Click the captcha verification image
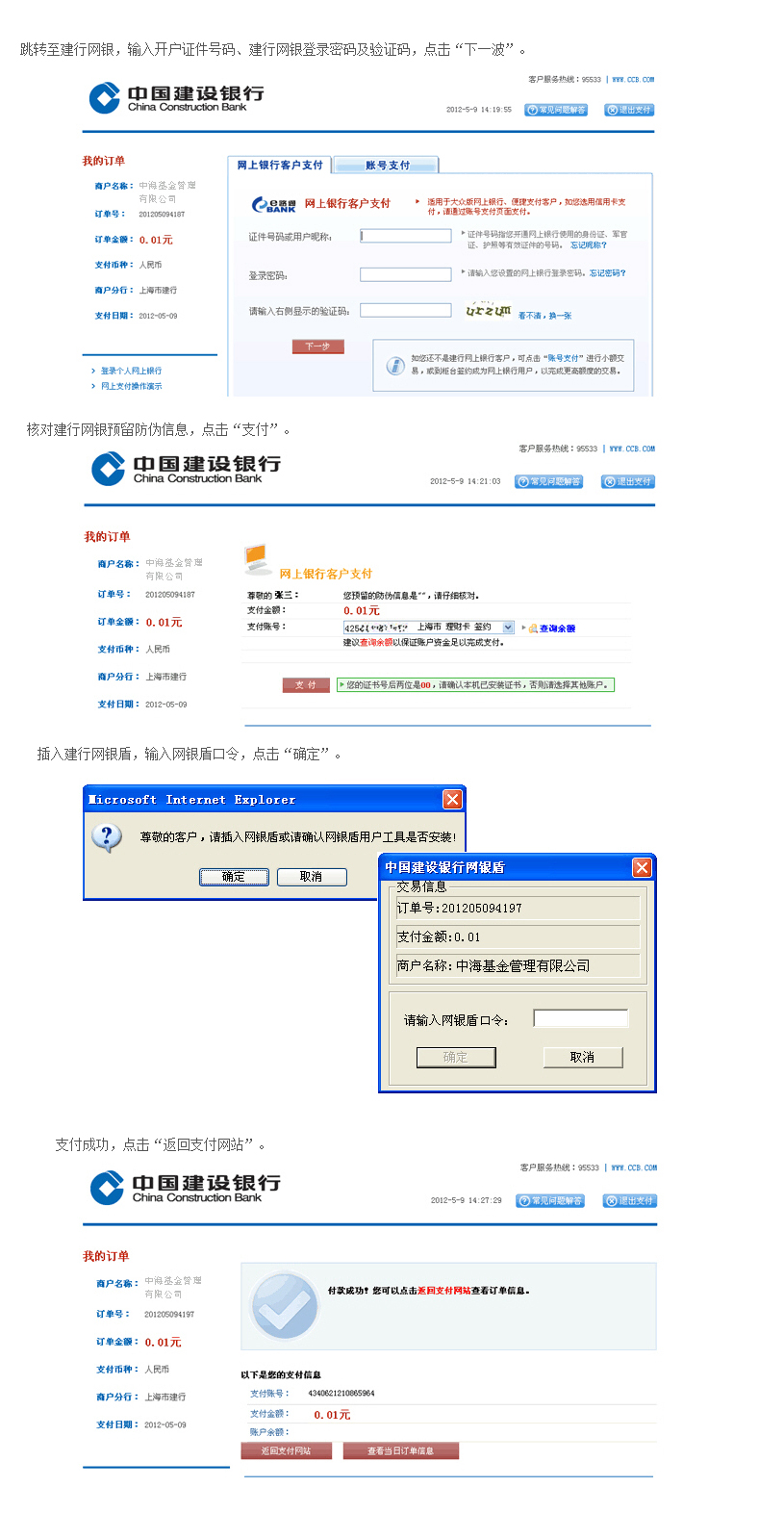 488,310
